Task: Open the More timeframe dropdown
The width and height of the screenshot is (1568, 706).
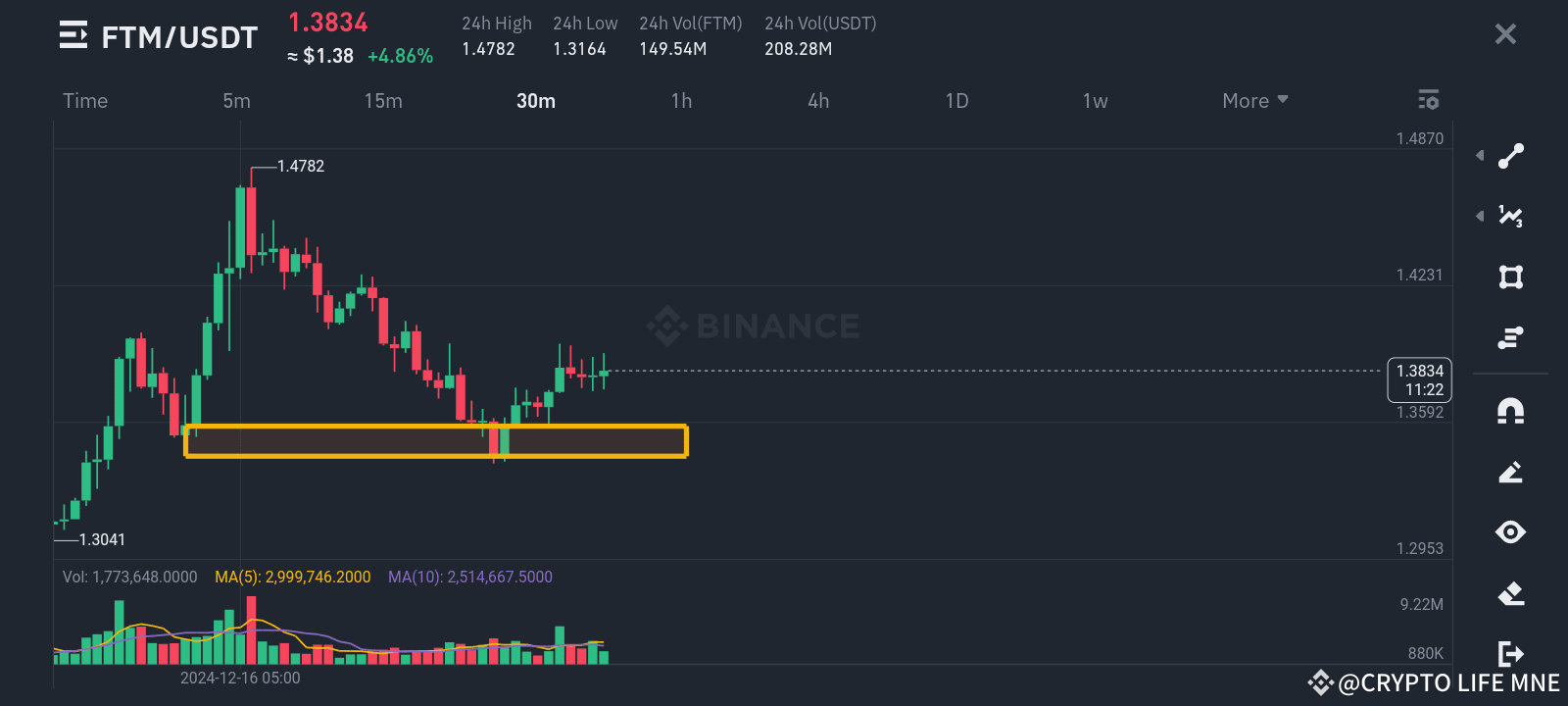Action: pos(1254,100)
